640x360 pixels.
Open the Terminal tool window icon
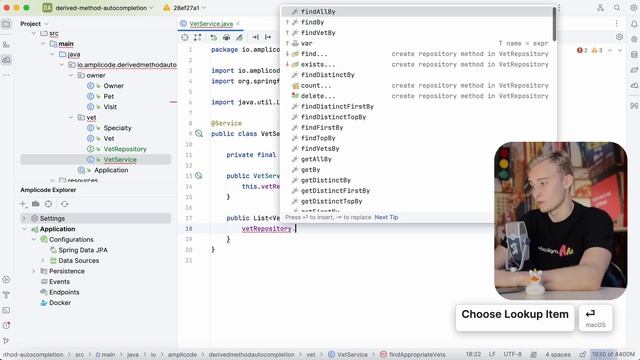point(7,310)
